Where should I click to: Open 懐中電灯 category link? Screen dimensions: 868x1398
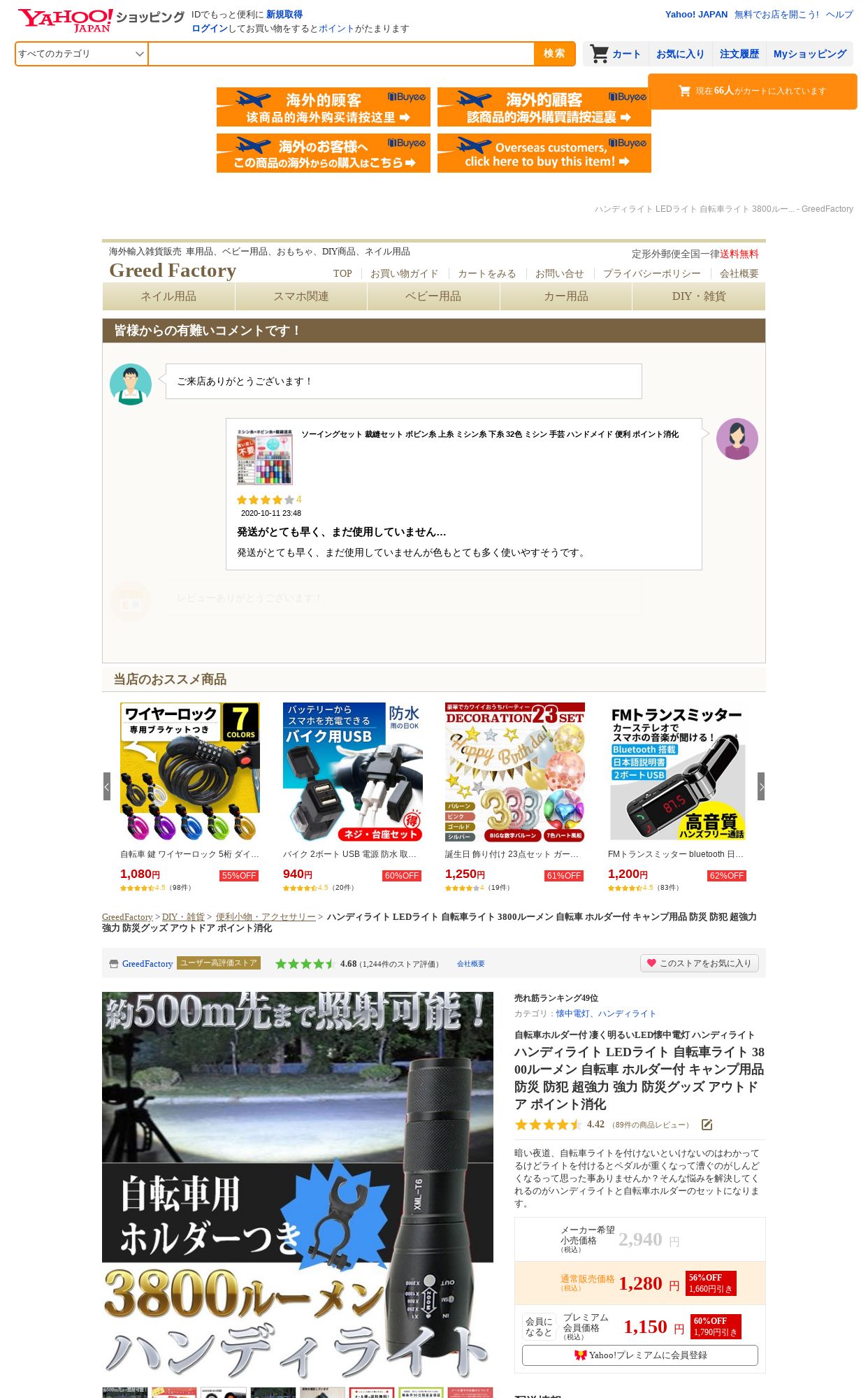[x=572, y=1014]
